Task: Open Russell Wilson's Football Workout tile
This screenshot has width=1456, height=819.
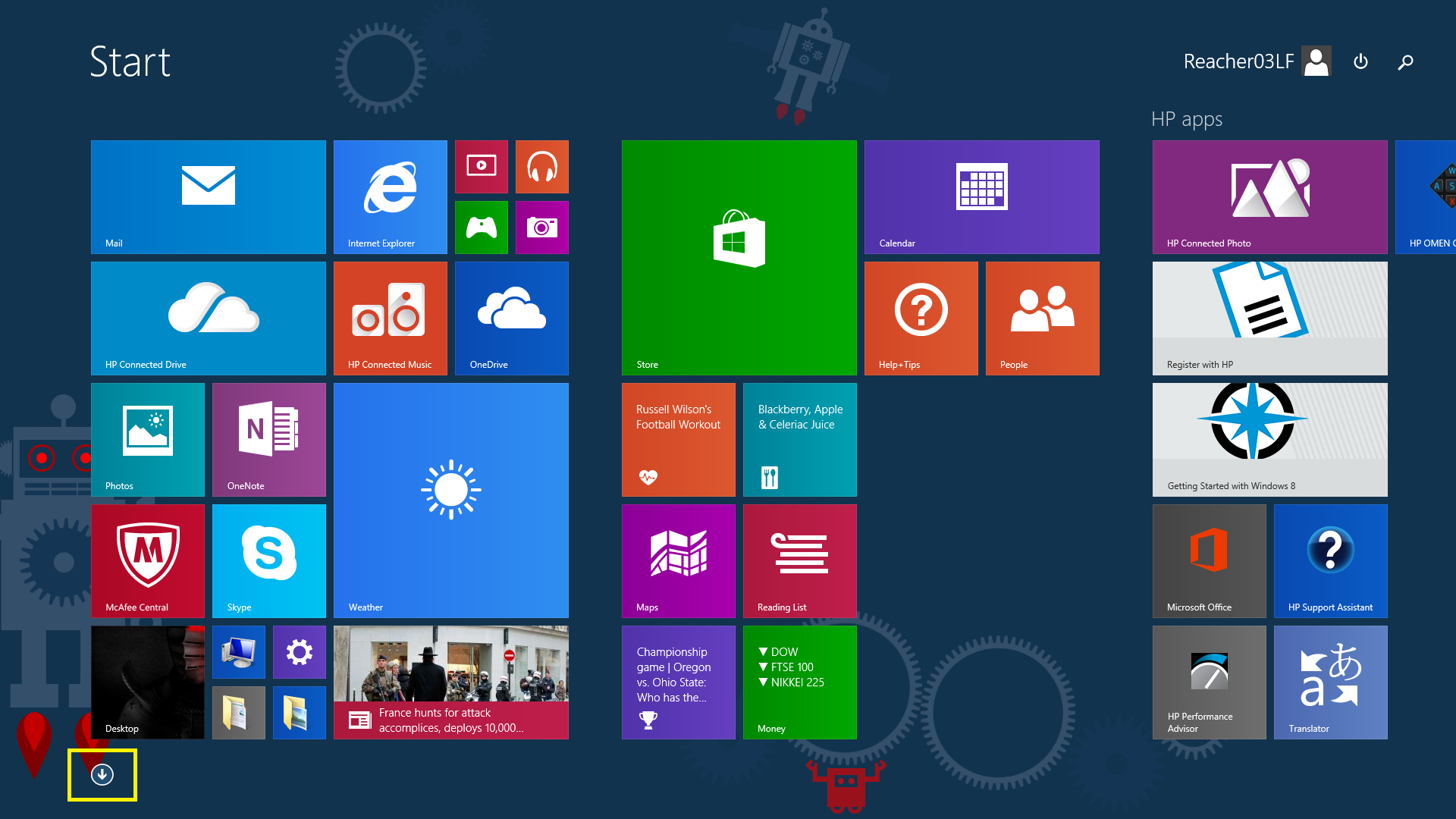Action: (679, 440)
